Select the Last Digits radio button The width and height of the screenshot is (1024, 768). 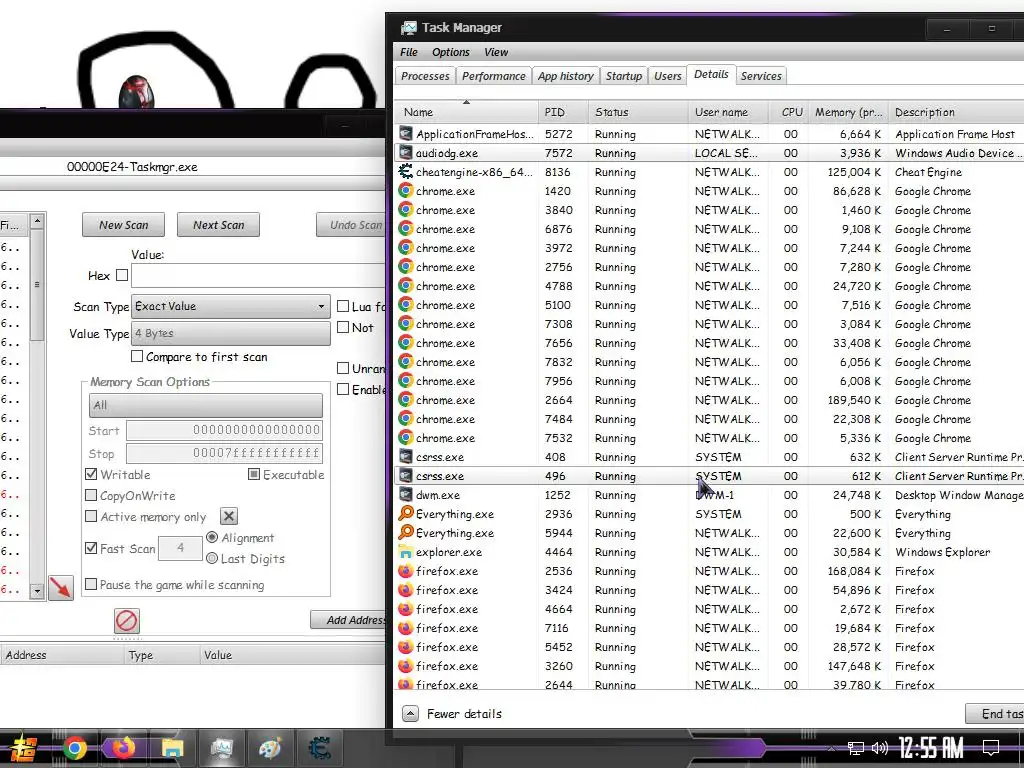pos(212,558)
